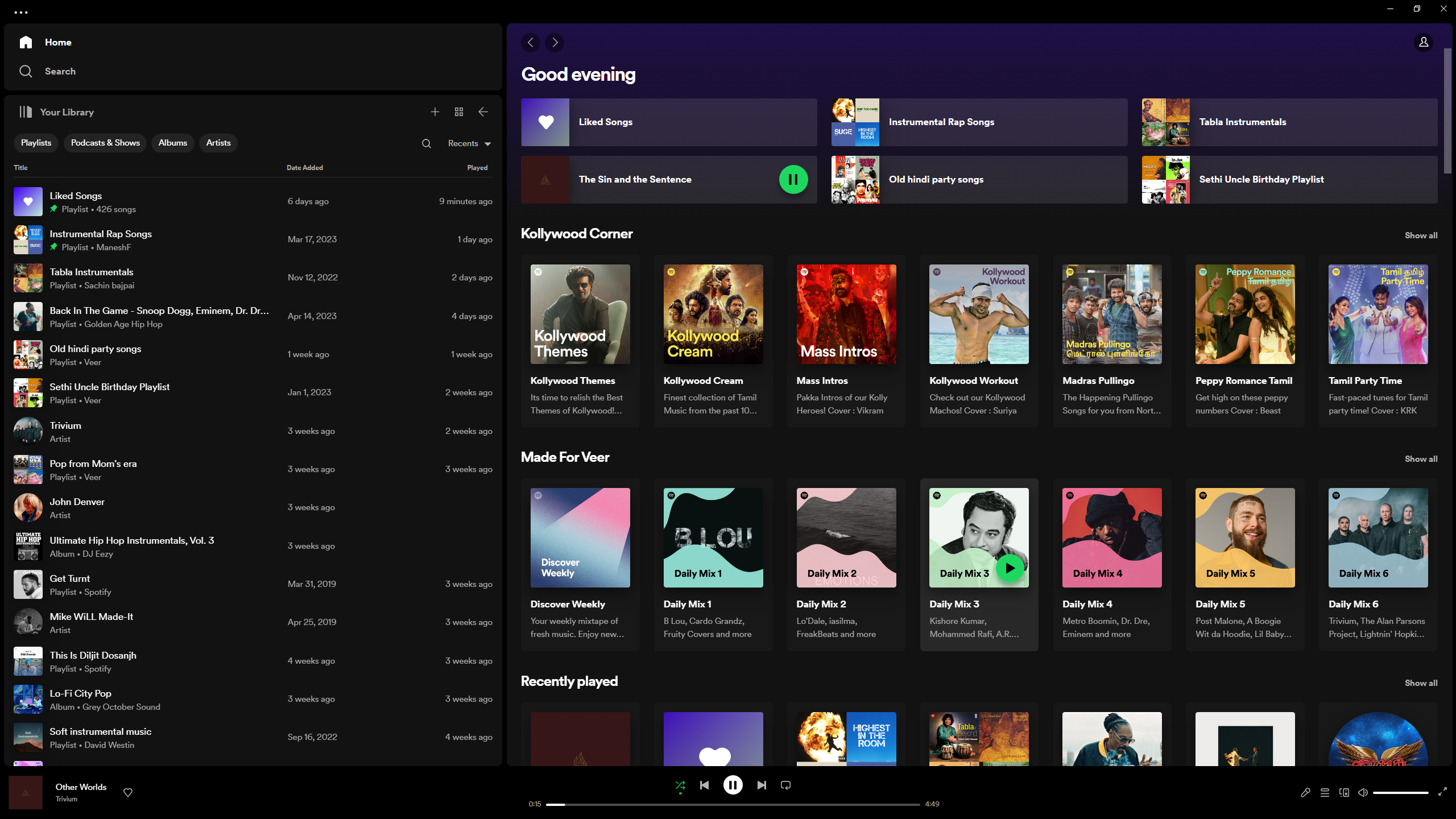Open Trivium artist in library list
Image resolution: width=1456 pixels, height=819 pixels.
(x=253, y=431)
